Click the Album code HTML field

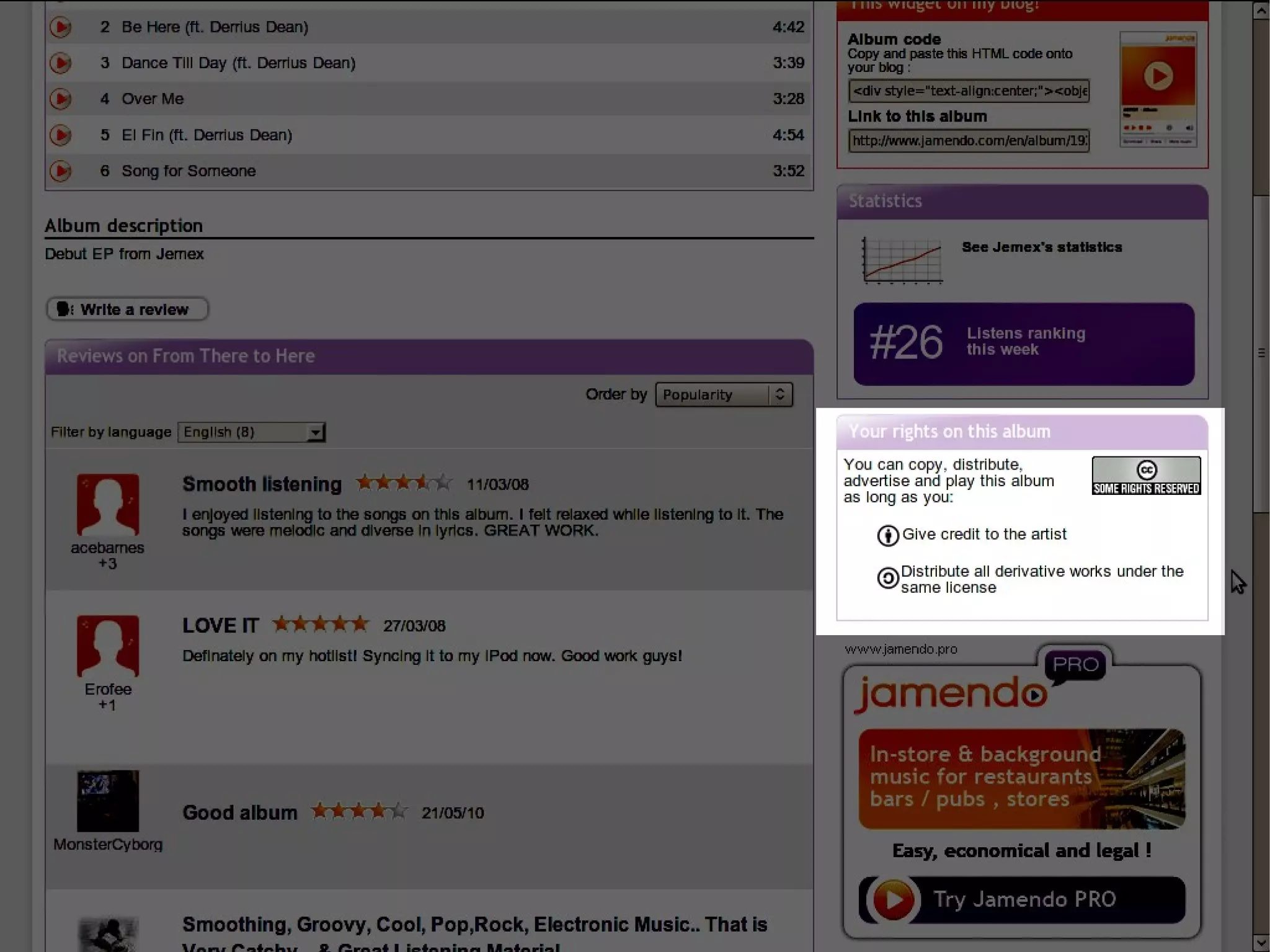(968, 91)
